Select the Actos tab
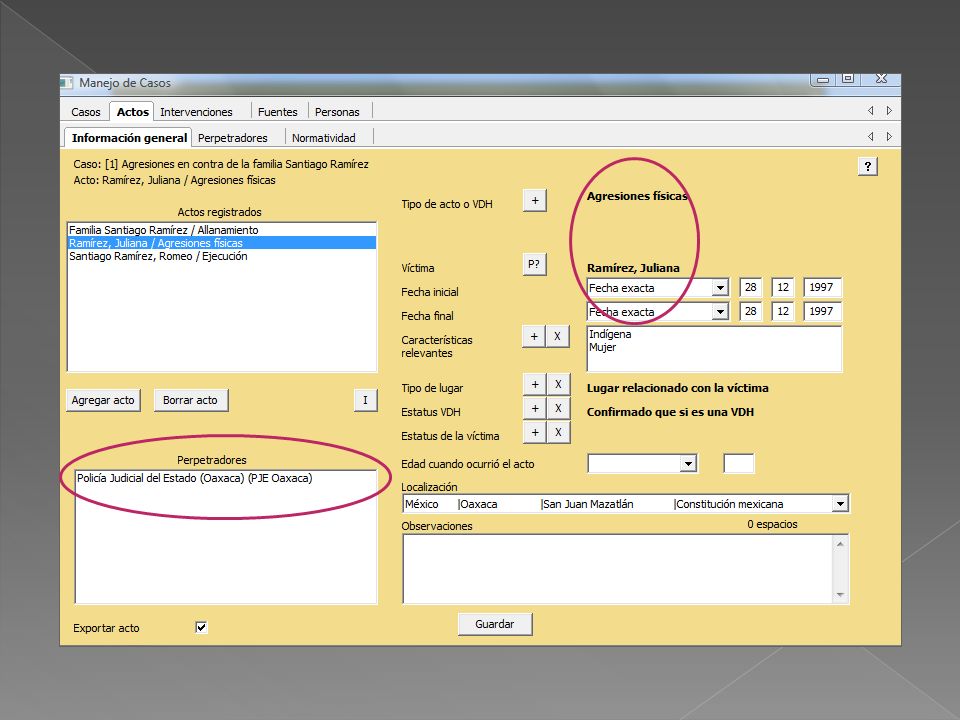Image resolution: width=960 pixels, height=720 pixels. tap(132, 112)
